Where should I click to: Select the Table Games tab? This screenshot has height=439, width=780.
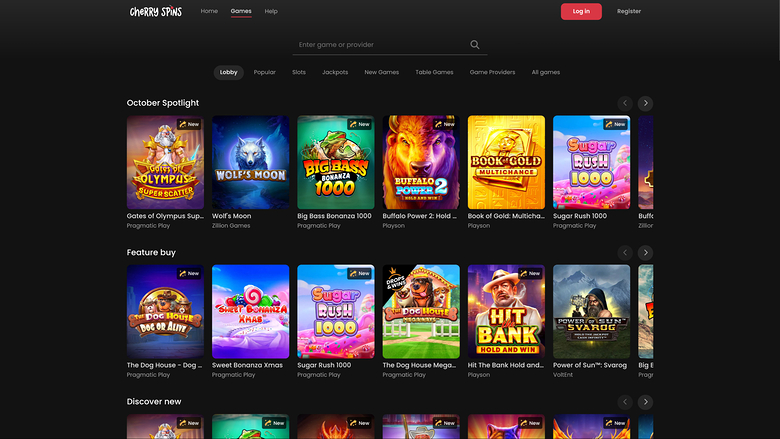point(434,73)
